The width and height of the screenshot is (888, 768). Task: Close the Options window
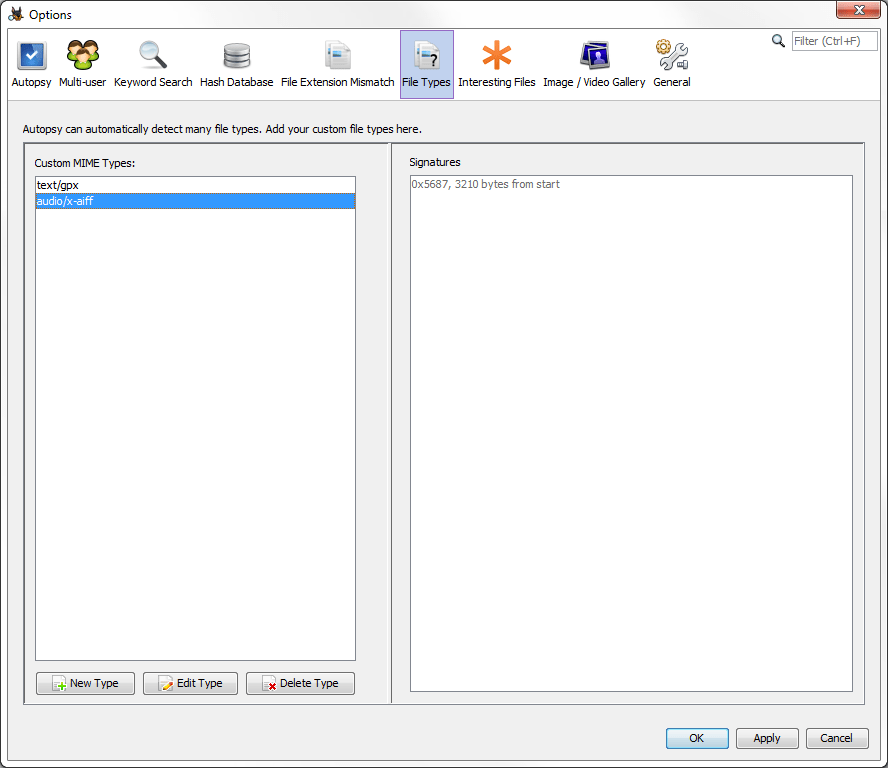click(859, 10)
